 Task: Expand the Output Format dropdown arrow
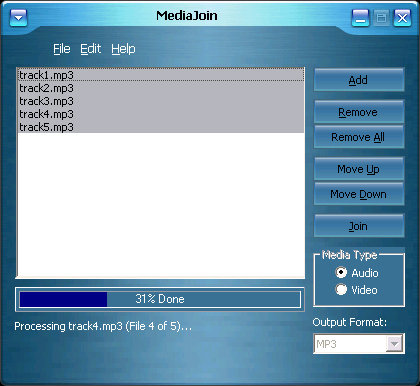pos(394,344)
